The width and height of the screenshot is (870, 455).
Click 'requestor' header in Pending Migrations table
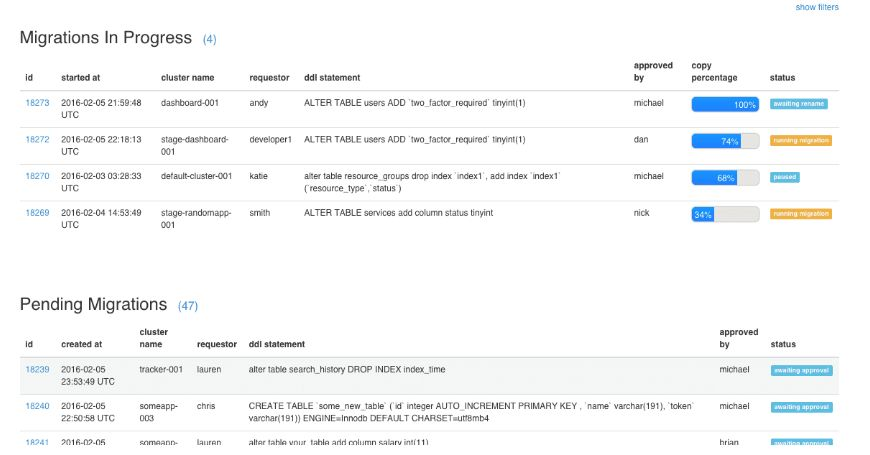tap(216, 344)
